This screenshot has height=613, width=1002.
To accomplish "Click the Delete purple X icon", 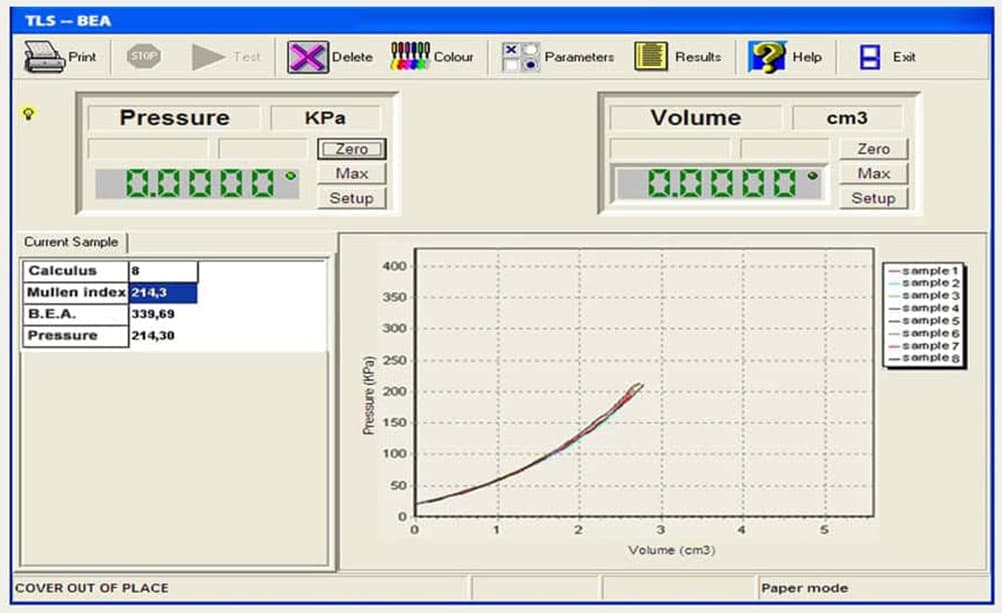I will (x=307, y=57).
